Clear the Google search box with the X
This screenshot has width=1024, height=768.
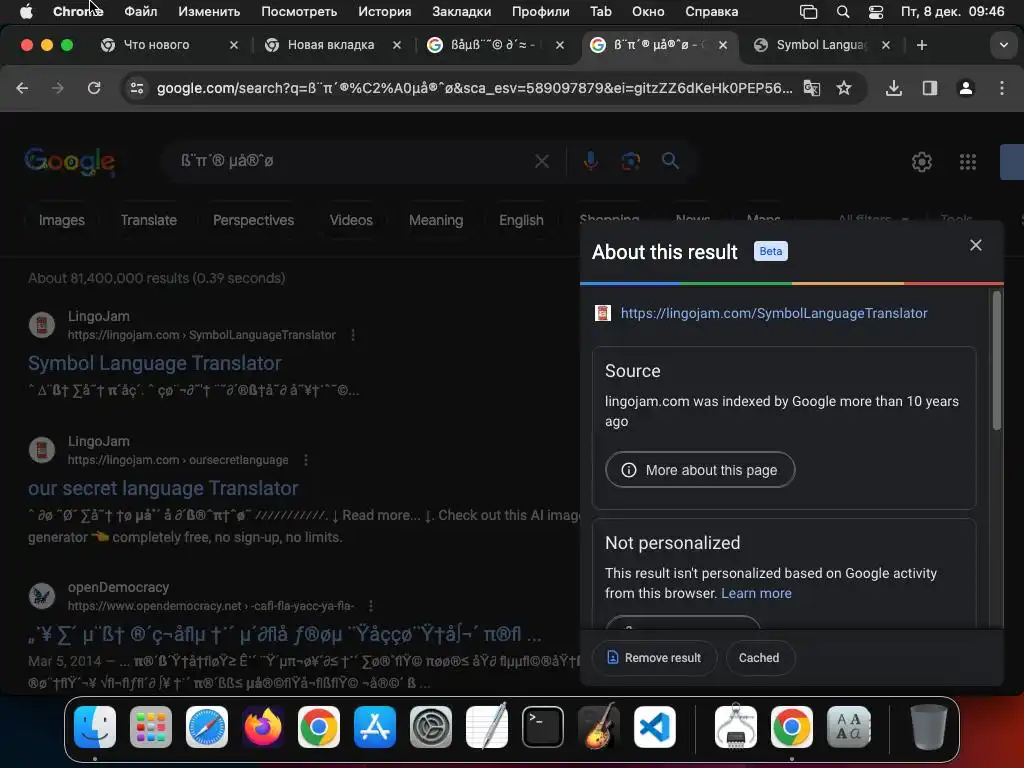(541, 161)
